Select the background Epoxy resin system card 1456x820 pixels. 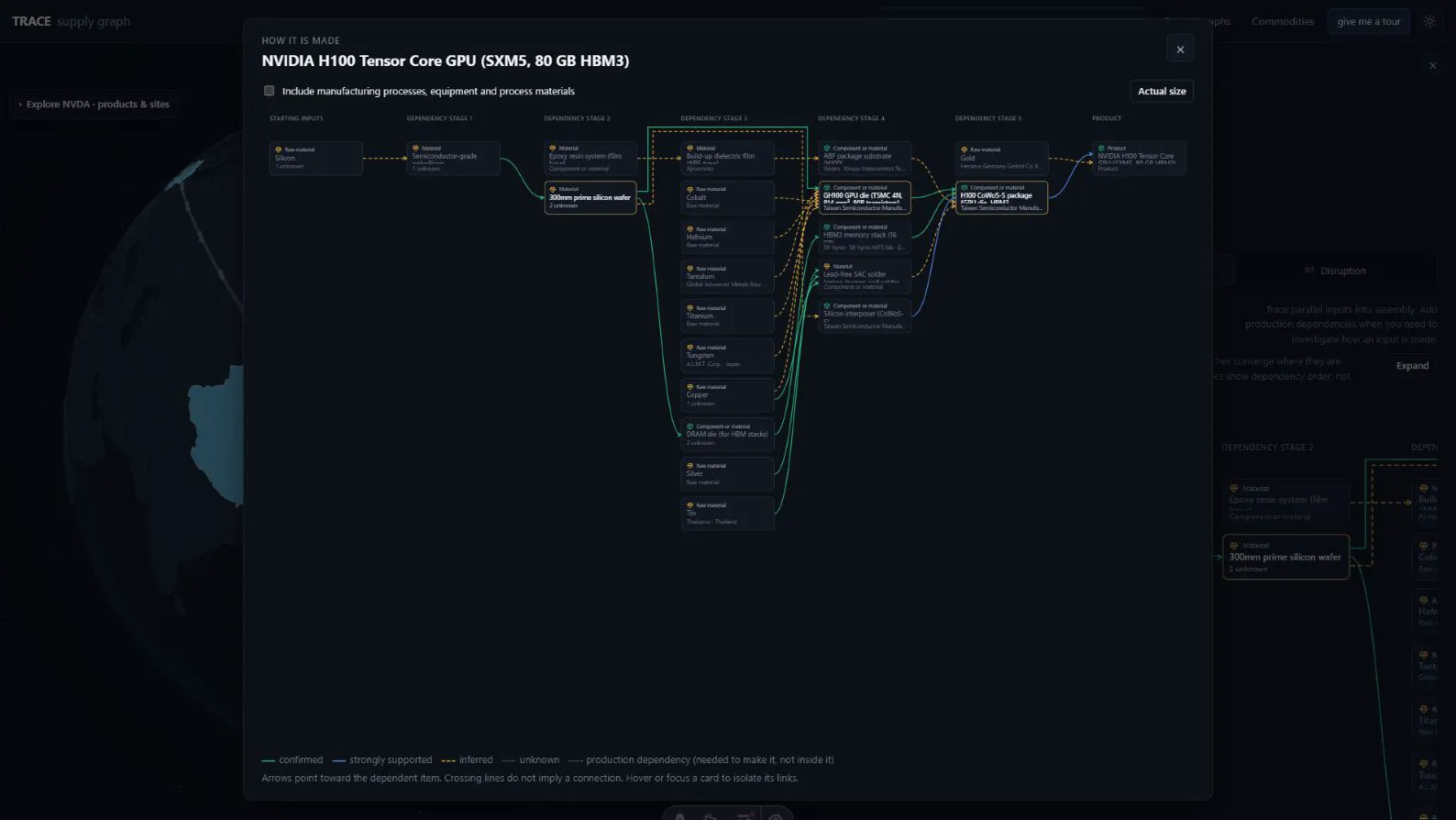point(1285,503)
